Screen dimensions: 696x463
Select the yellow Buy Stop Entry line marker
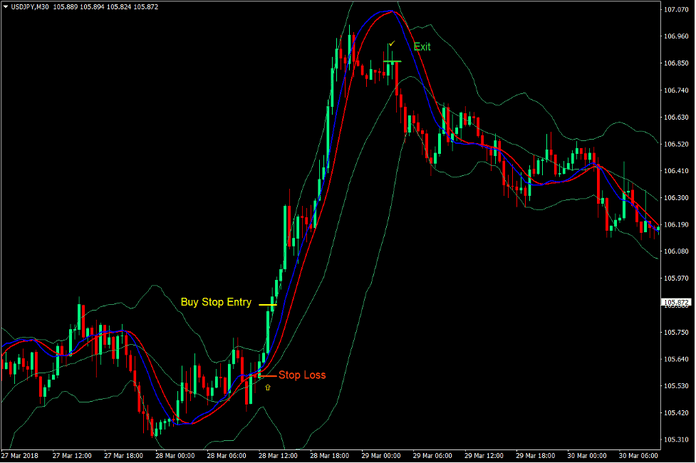[x=268, y=305]
